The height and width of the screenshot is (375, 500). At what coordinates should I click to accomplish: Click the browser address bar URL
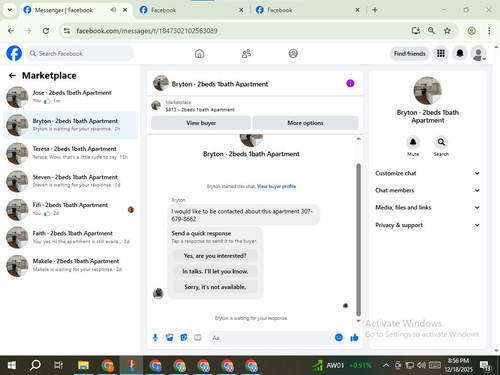pyautogui.click(x=147, y=31)
